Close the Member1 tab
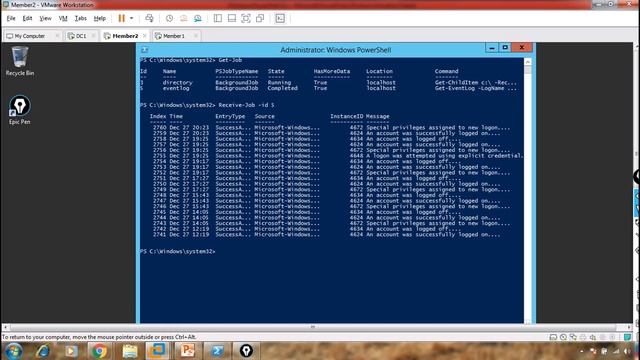Screen dimensions: 640x360 click(x=196, y=36)
